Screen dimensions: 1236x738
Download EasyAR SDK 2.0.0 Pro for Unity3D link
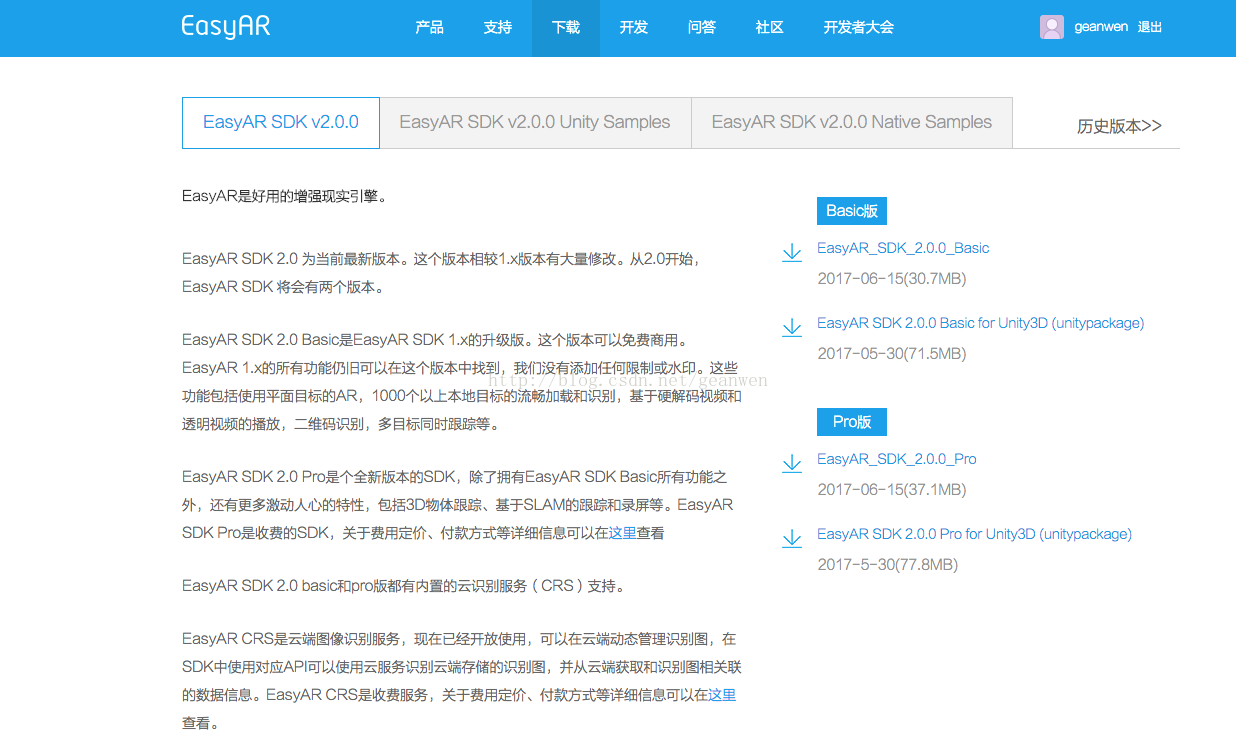tap(974, 534)
